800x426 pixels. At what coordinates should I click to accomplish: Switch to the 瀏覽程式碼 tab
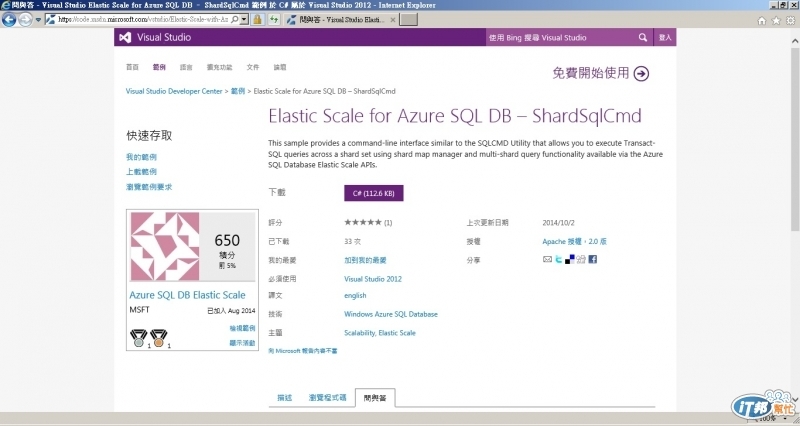click(x=328, y=398)
